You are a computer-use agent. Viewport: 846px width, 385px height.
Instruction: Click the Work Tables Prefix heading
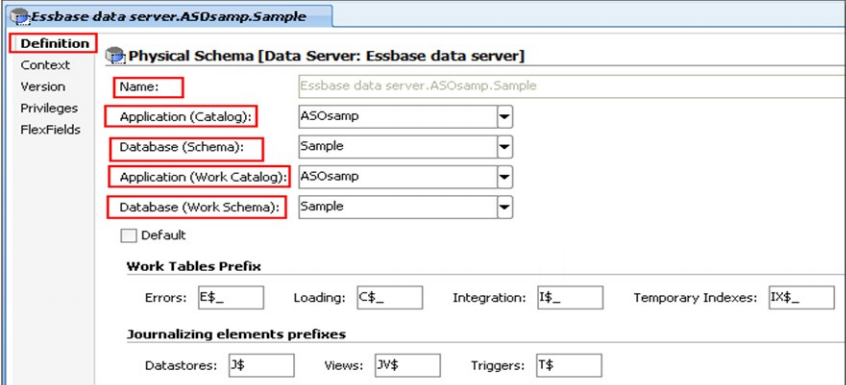[x=194, y=267]
